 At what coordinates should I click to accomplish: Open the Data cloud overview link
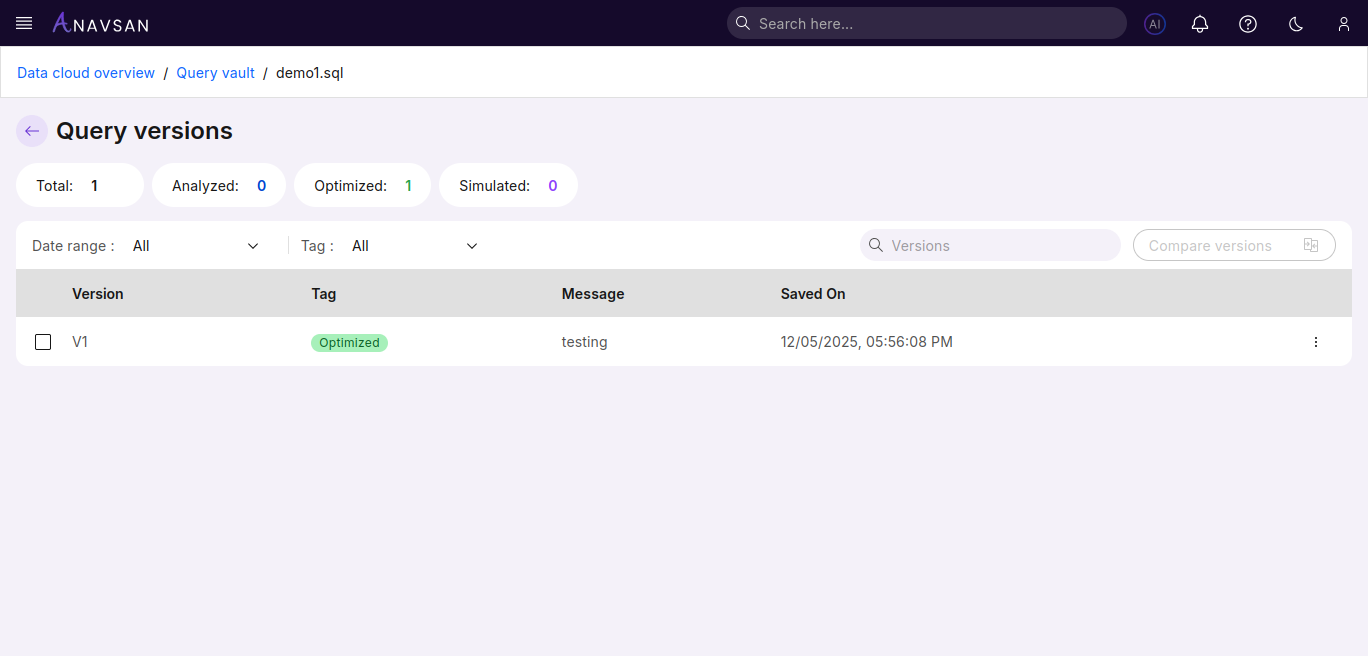pyautogui.click(x=85, y=72)
